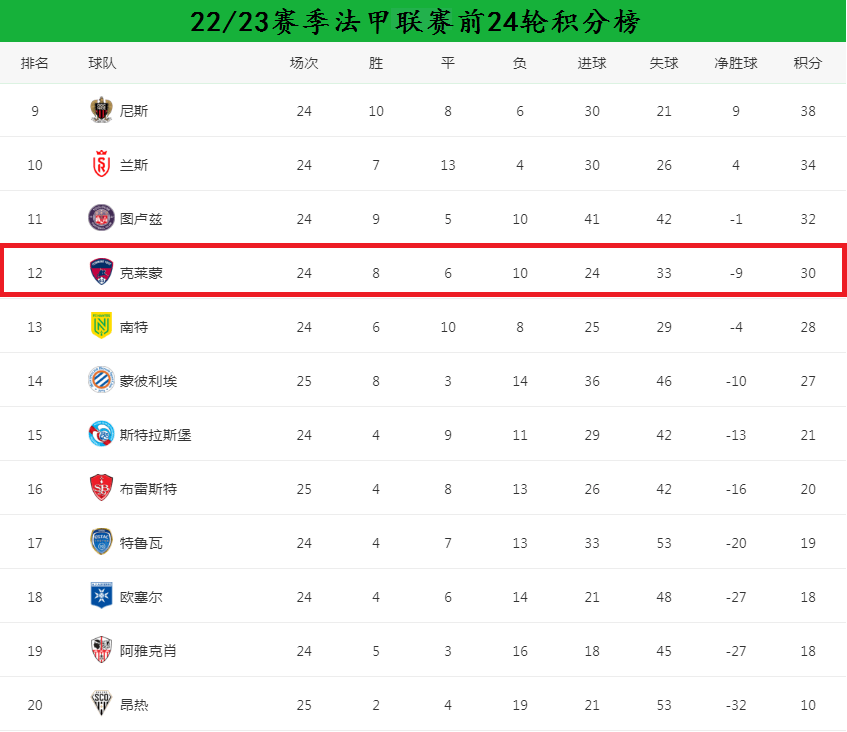Screen dimensions: 847x732
Task: Click the 尼斯 (Nice) club crest
Action: (101, 110)
